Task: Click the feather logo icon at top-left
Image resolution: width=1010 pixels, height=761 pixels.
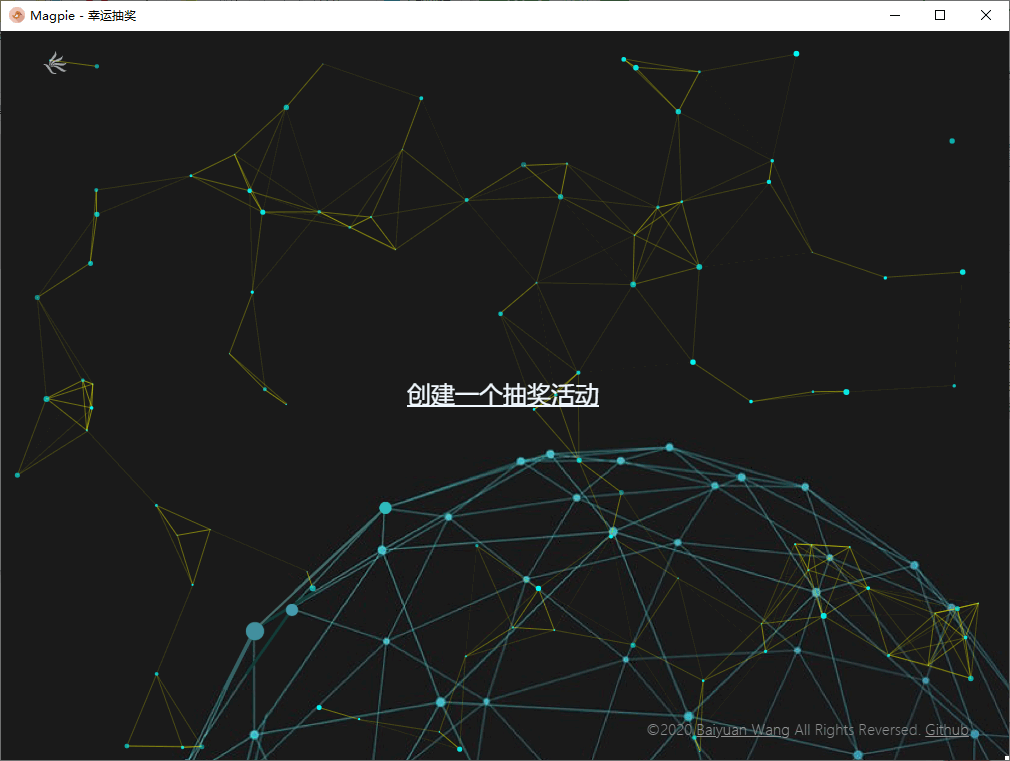Action: coord(55,63)
